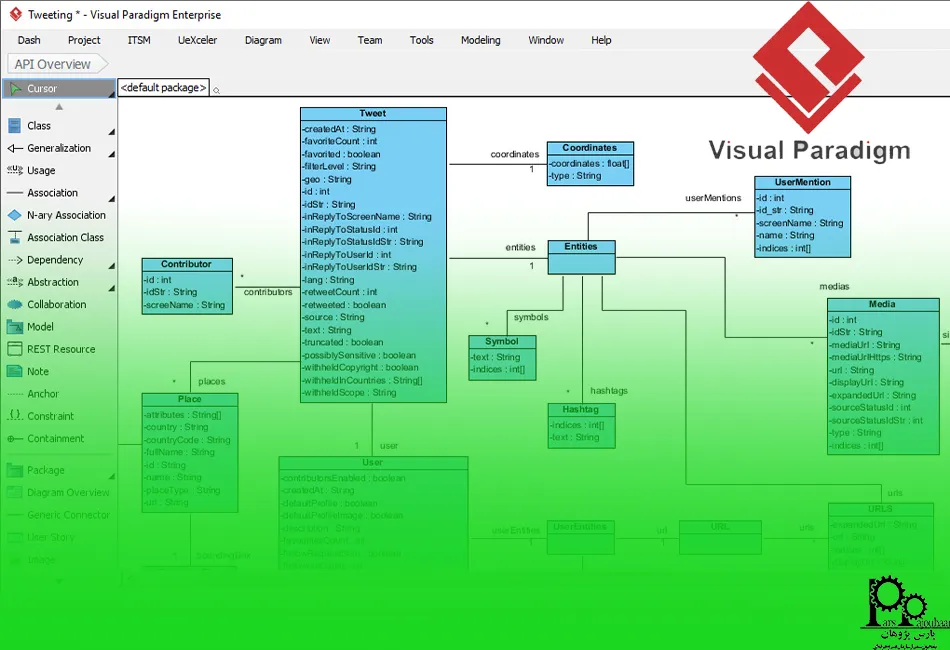The image size is (950, 650).
Task: Open the Modeling menu
Action: 480,40
